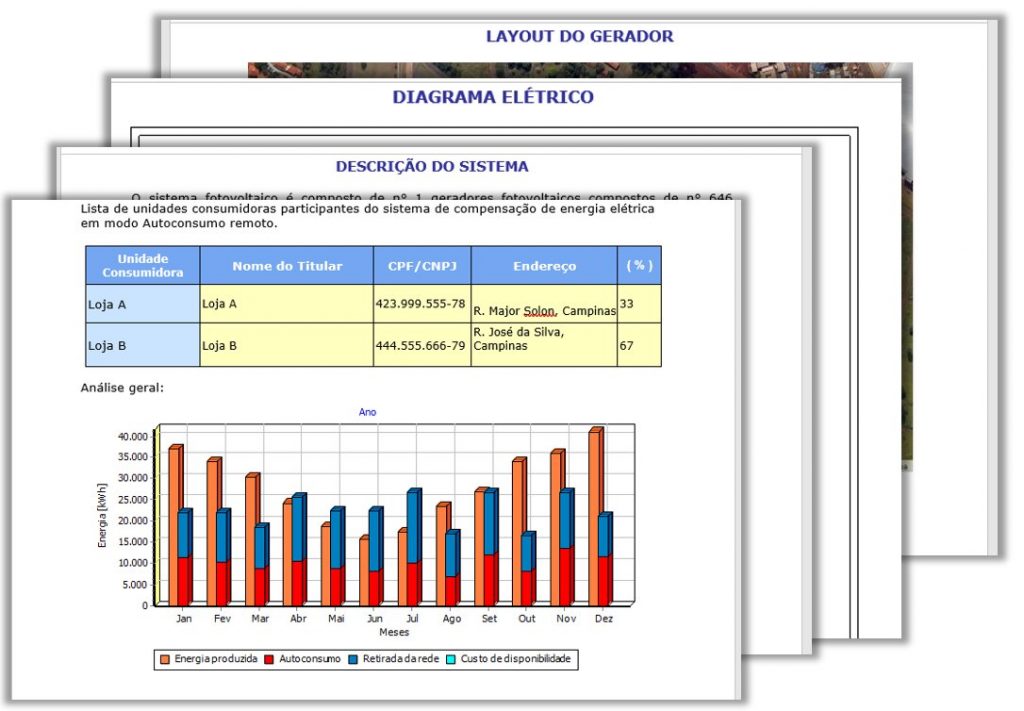Open the Layout do Gerador page
Image resolution: width=1024 pixels, height=711 pixels.
(x=579, y=36)
